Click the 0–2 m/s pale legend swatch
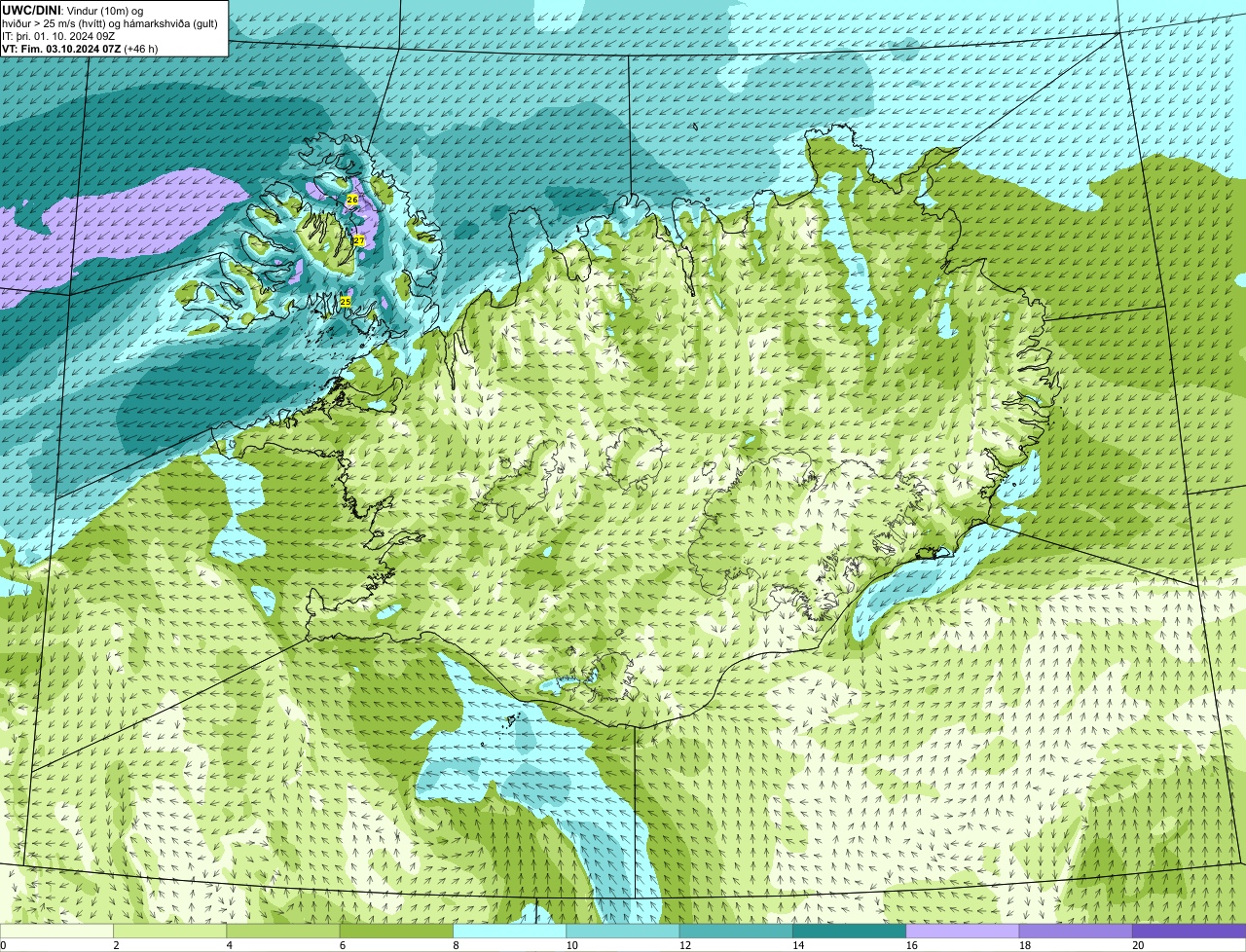1246x952 pixels. coord(56,931)
